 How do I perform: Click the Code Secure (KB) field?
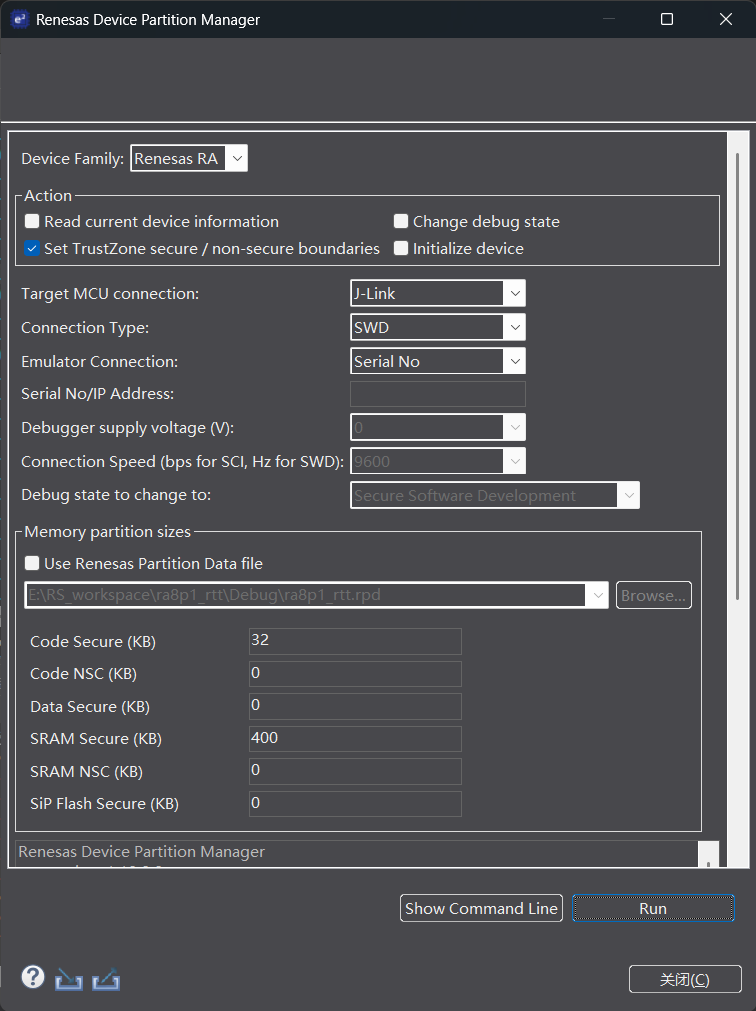(x=355, y=641)
